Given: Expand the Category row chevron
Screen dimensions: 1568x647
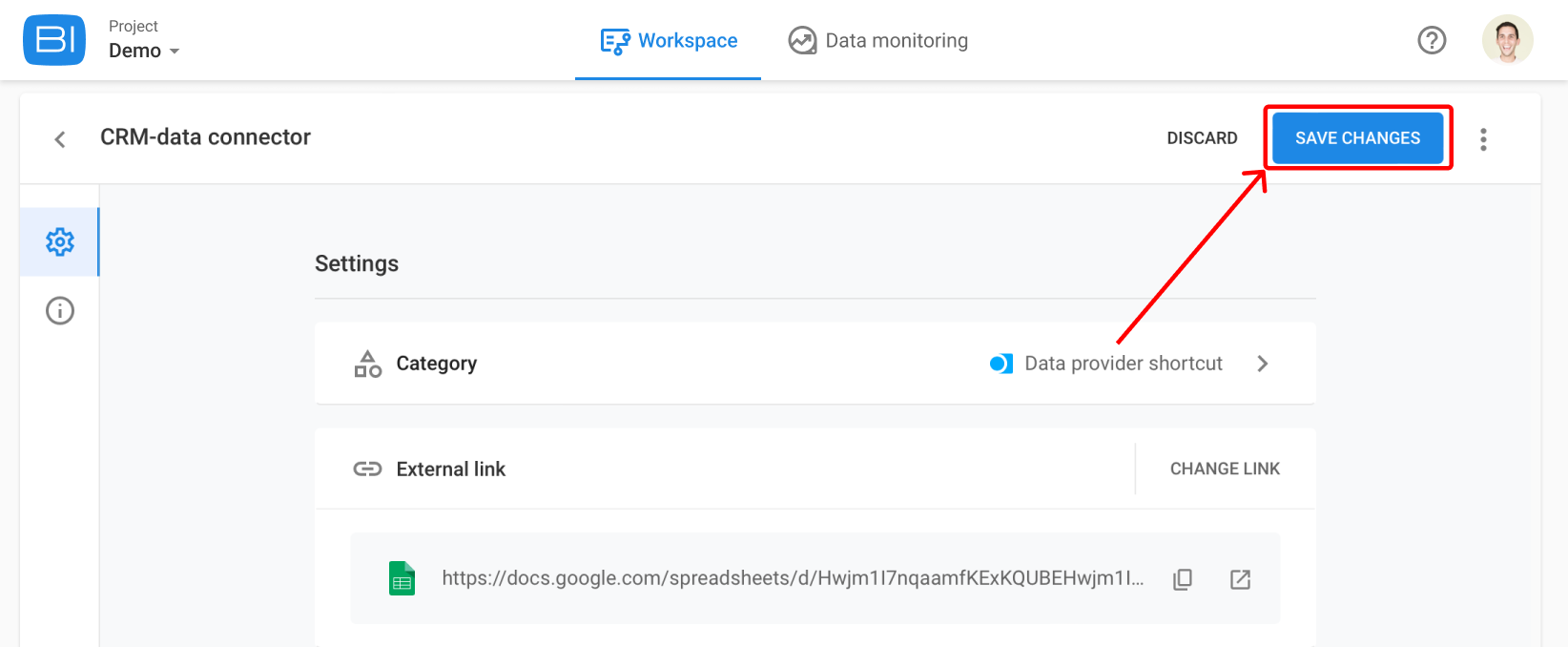Looking at the screenshot, I should pyautogui.click(x=1263, y=364).
